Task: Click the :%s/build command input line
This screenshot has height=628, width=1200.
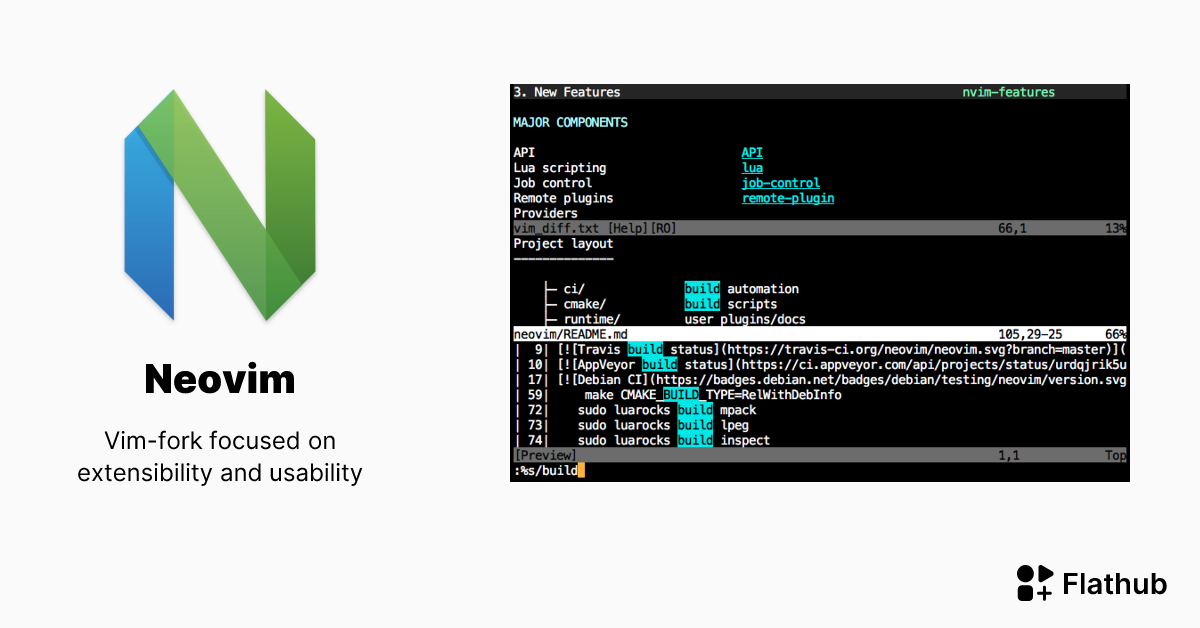Action: click(545, 469)
